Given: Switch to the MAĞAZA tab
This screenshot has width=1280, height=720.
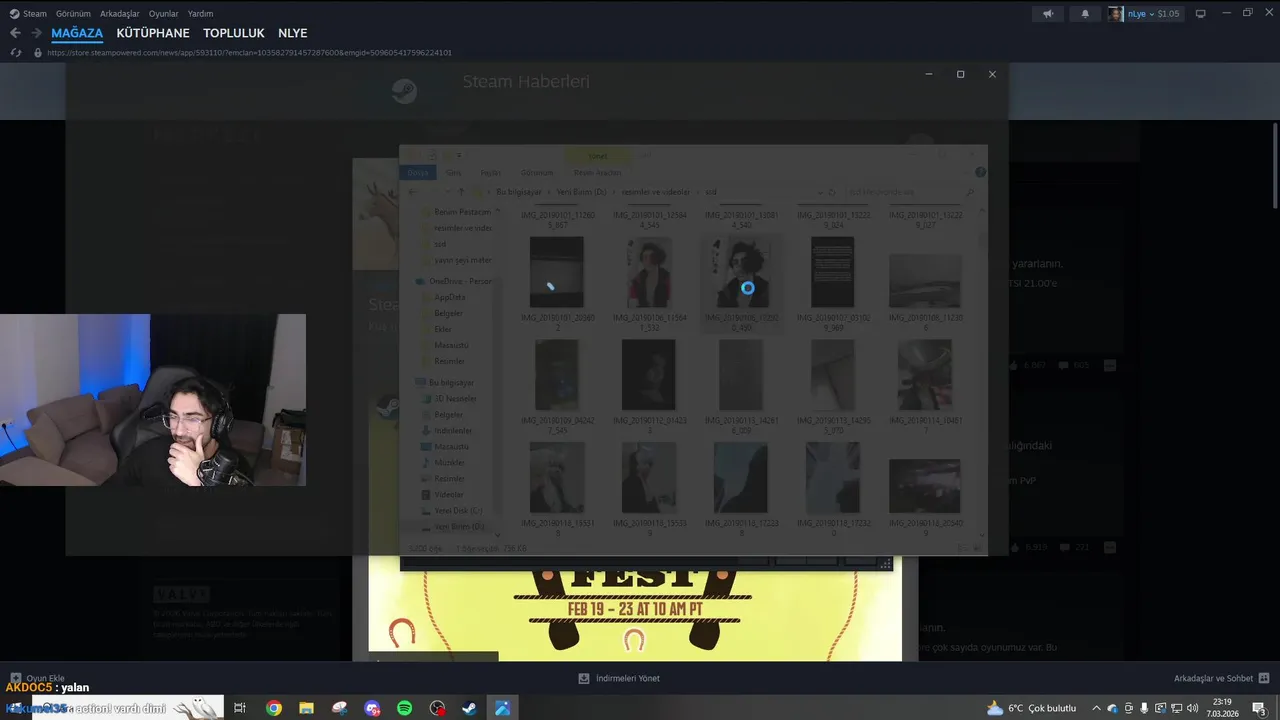Looking at the screenshot, I should [x=77, y=33].
